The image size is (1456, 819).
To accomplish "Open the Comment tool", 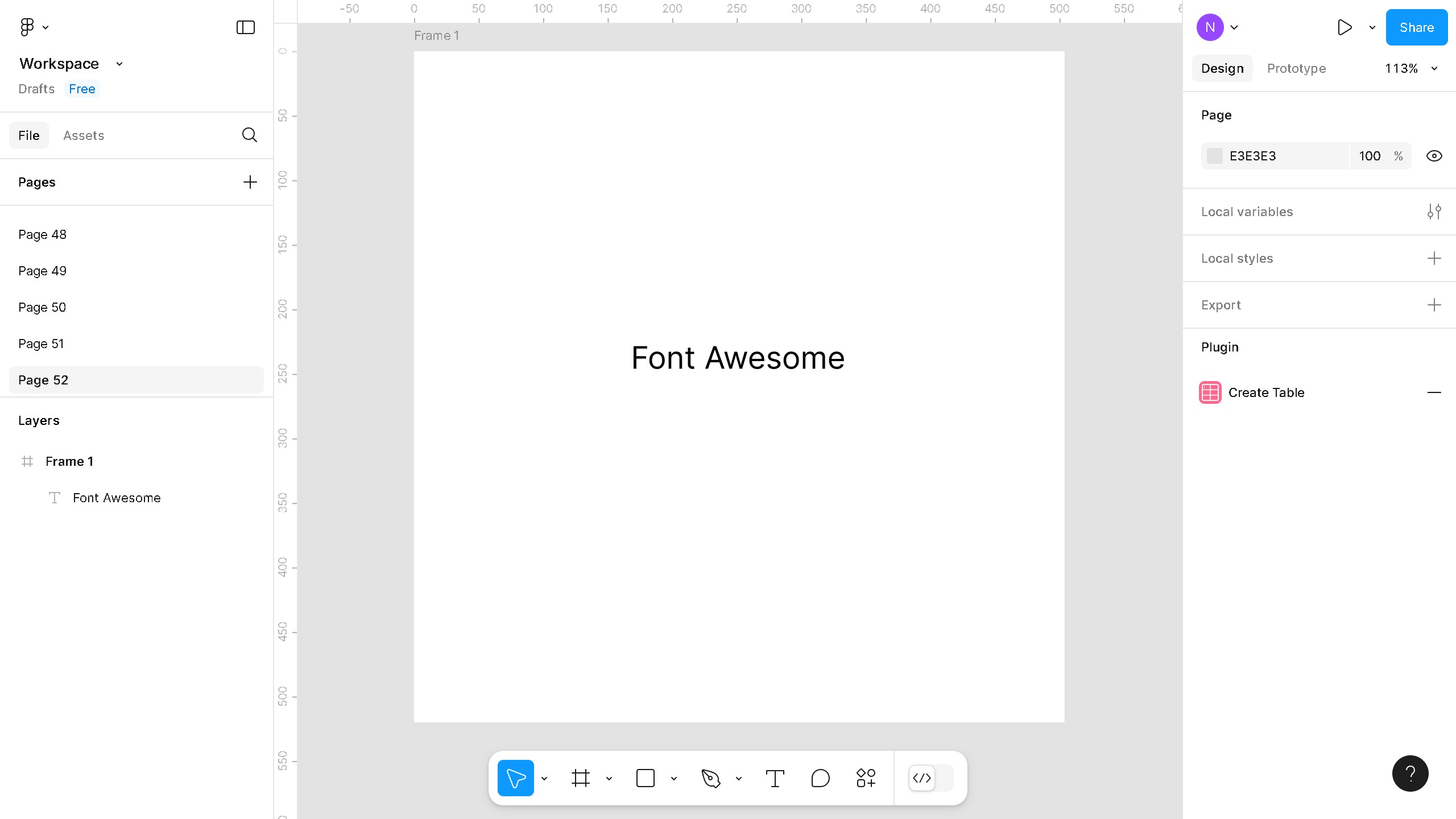I will click(820, 777).
